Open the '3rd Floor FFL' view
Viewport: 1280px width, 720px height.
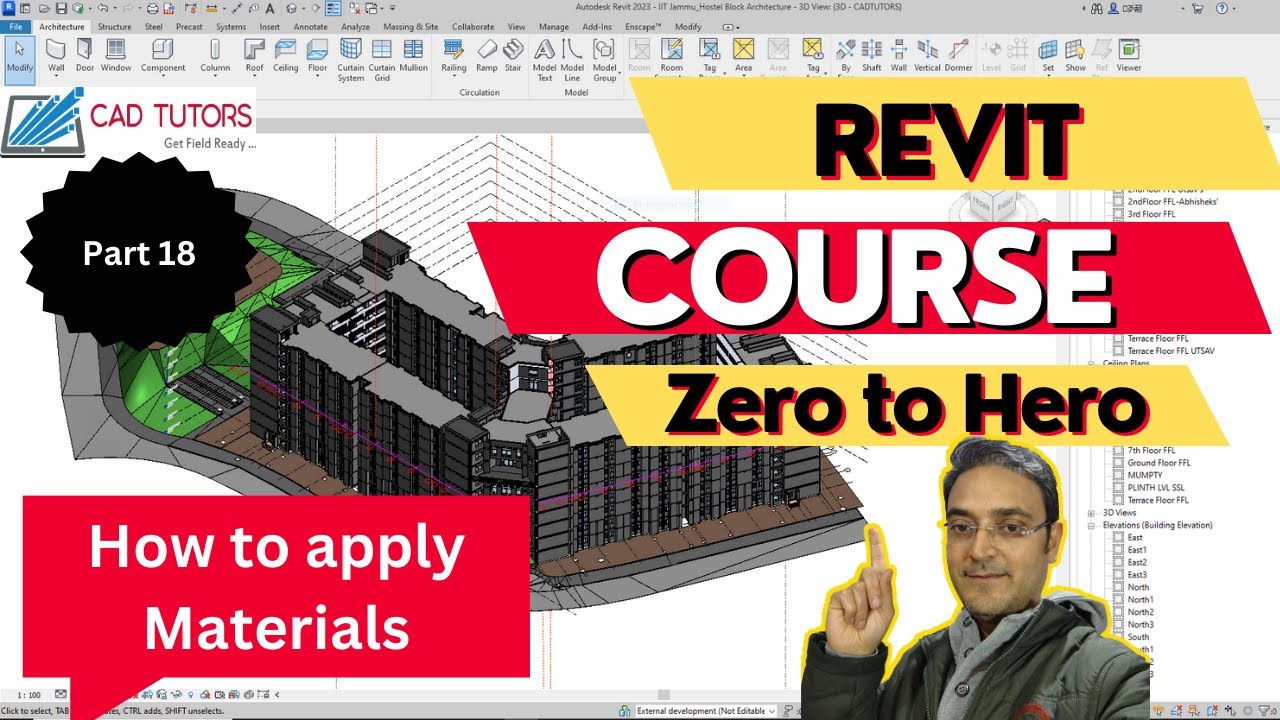coord(1151,214)
